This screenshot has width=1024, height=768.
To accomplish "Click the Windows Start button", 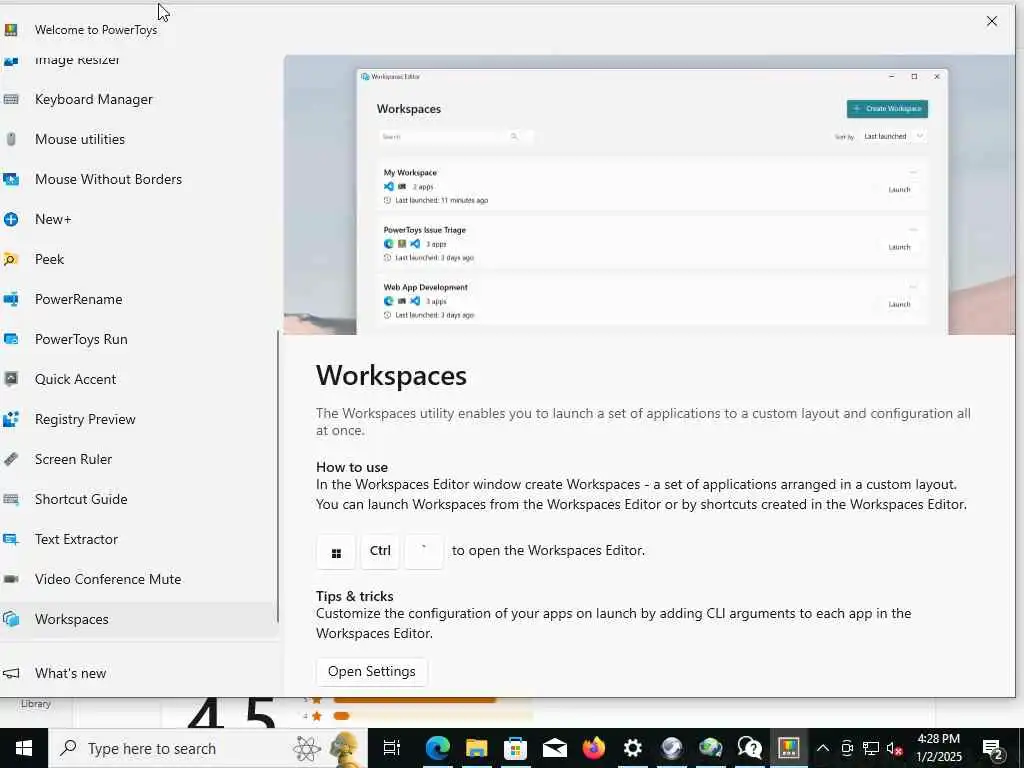I will pos(24,748).
